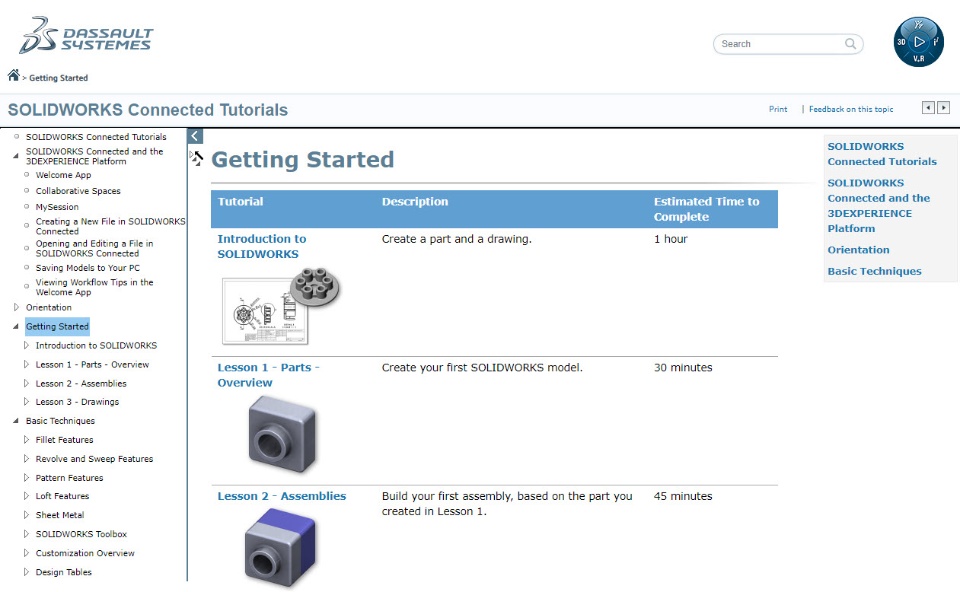Open SOLIDWORKS Connected and 3DEXPERIENCE Platform sidebar link
Image resolution: width=960 pixels, height=592 pixels.
(879, 206)
